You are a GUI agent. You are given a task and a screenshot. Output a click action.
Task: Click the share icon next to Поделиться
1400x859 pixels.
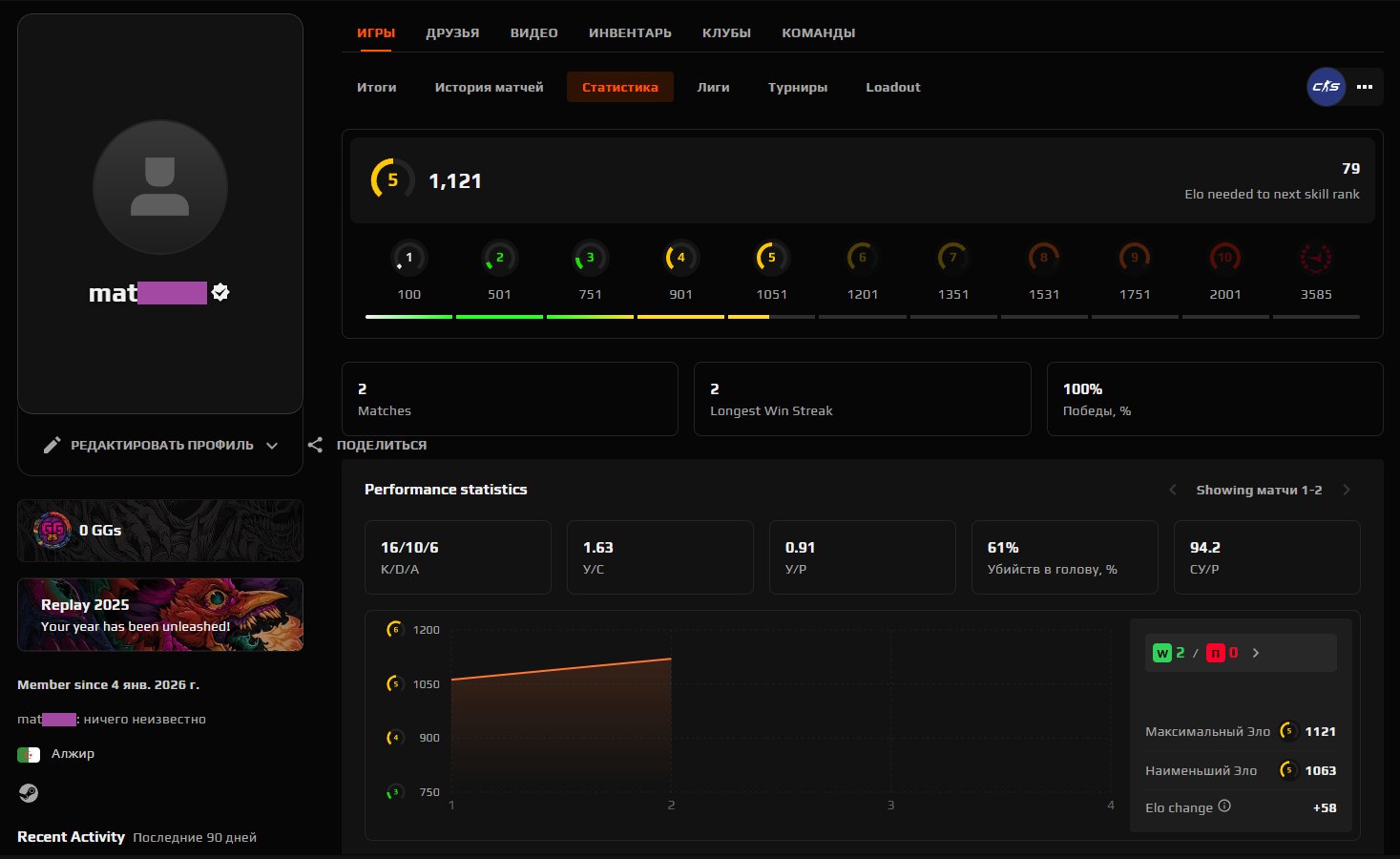click(x=315, y=445)
